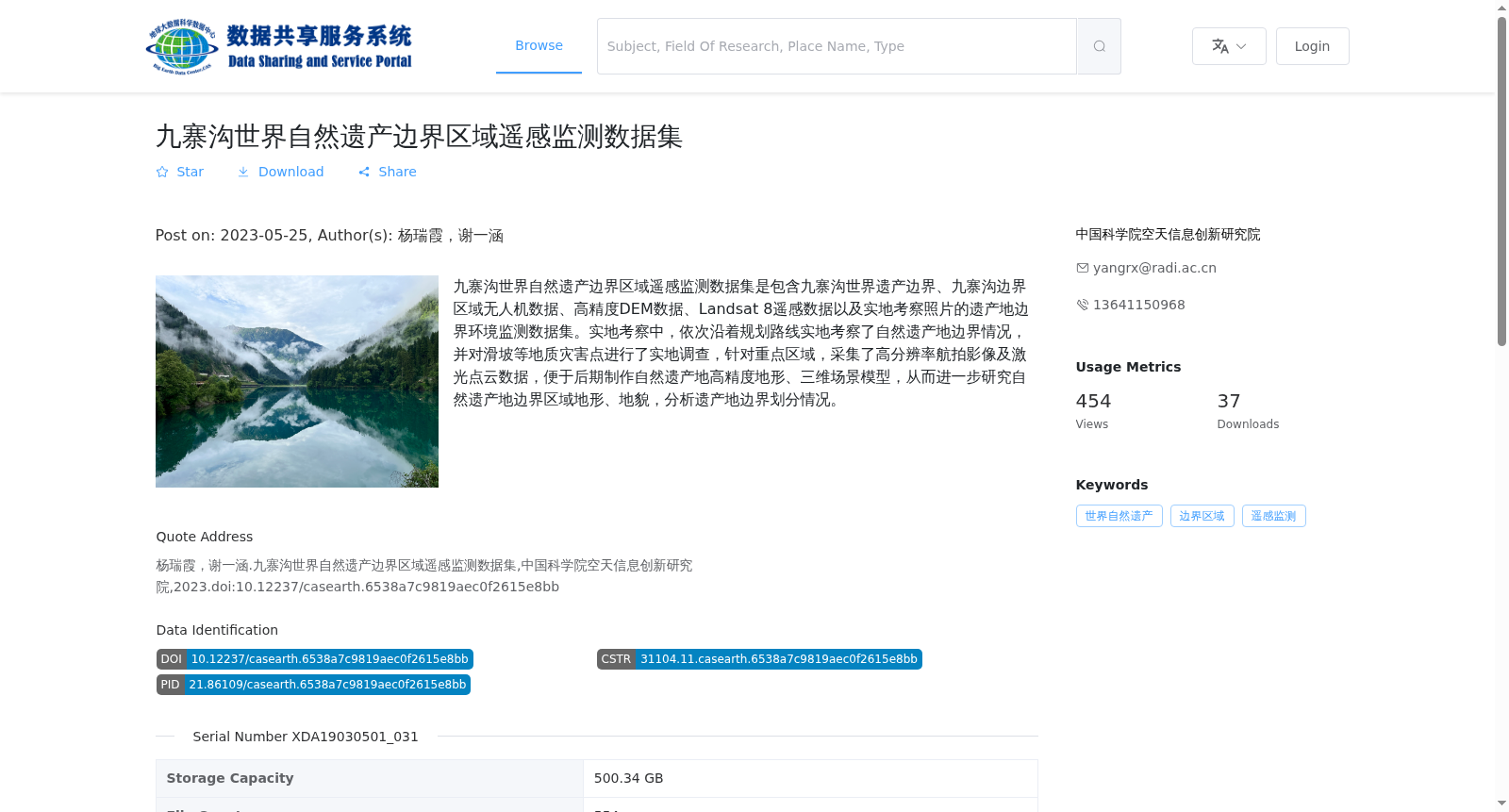Click the institution name 中国科学院空天信息创新研究院
Viewport: 1509px width, 812px height.
click(x=1168, y=234)
